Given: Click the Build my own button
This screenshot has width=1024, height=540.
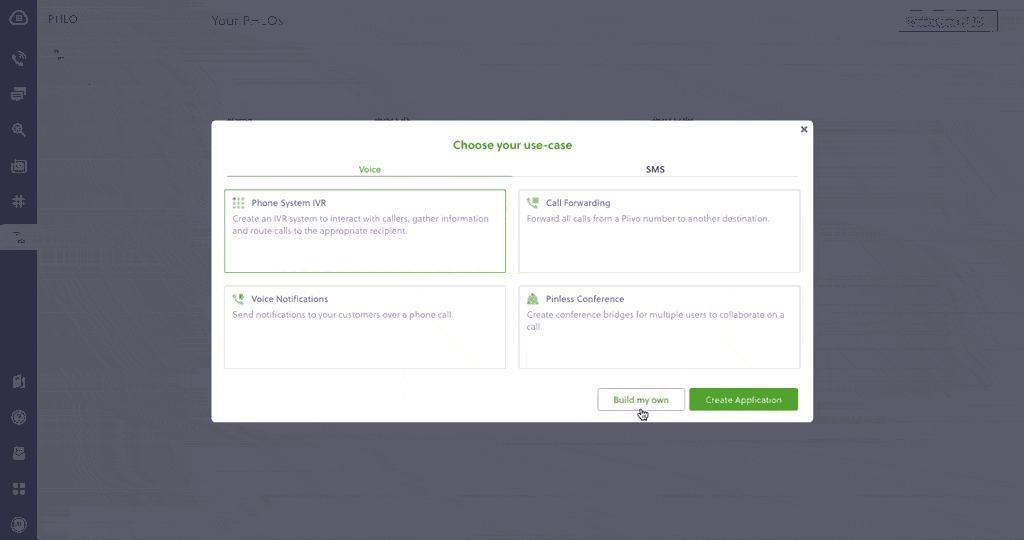Looking at the screenshot, I should 641,399.
